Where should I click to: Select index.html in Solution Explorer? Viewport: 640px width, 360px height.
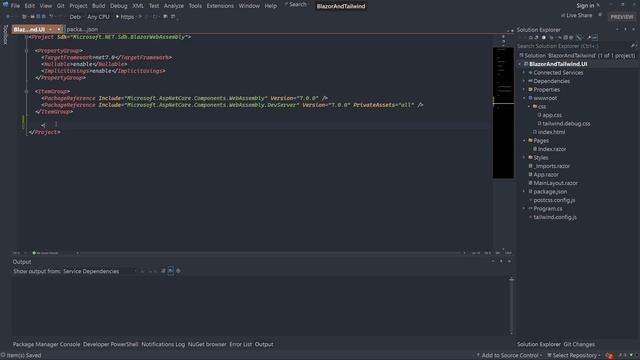tap(551, 132)
